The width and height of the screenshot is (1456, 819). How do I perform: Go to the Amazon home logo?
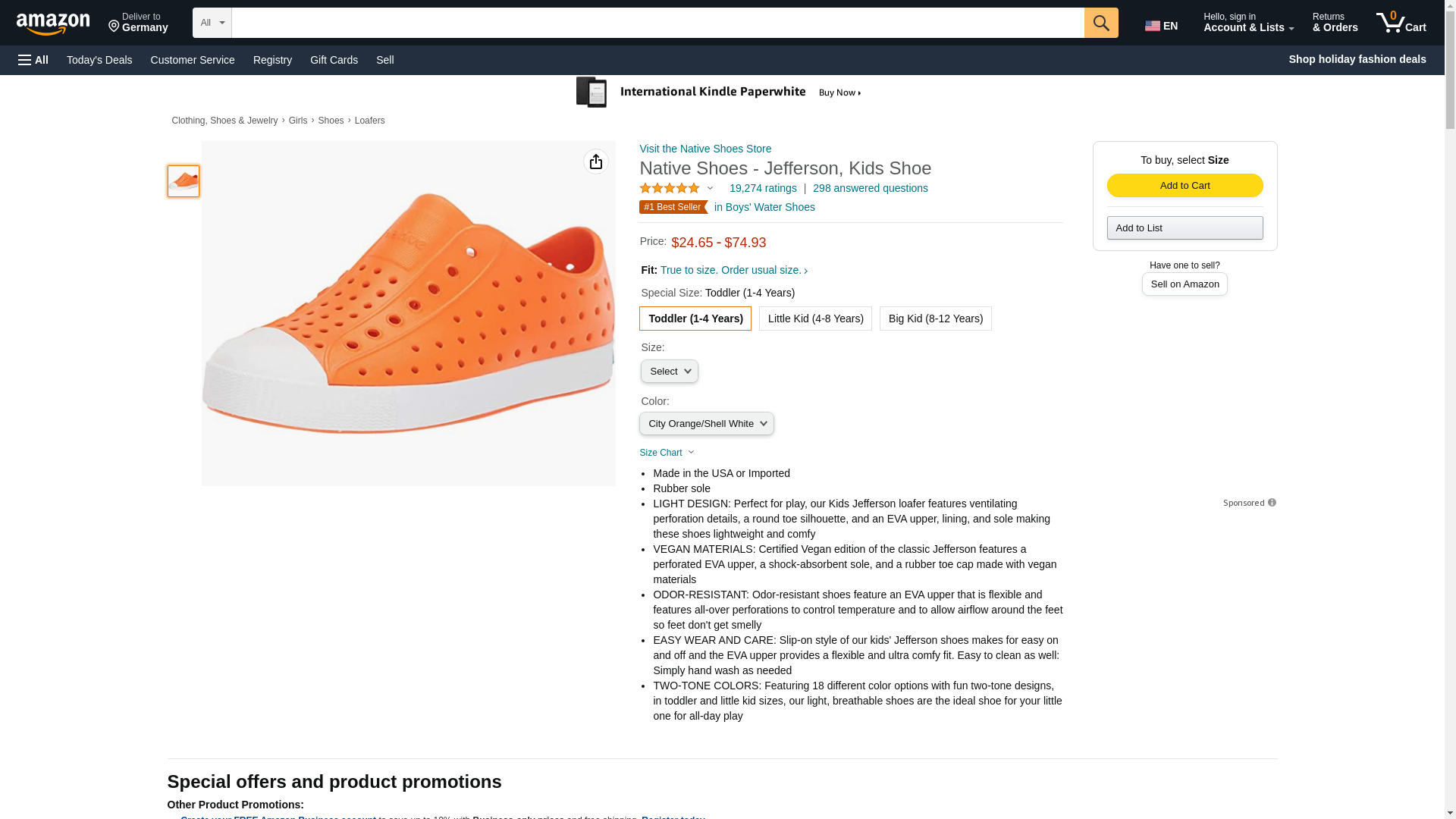(x=53, y=24)
